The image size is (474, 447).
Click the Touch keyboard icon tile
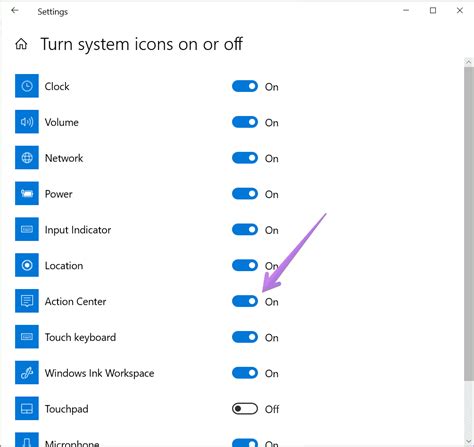[27, 337]
